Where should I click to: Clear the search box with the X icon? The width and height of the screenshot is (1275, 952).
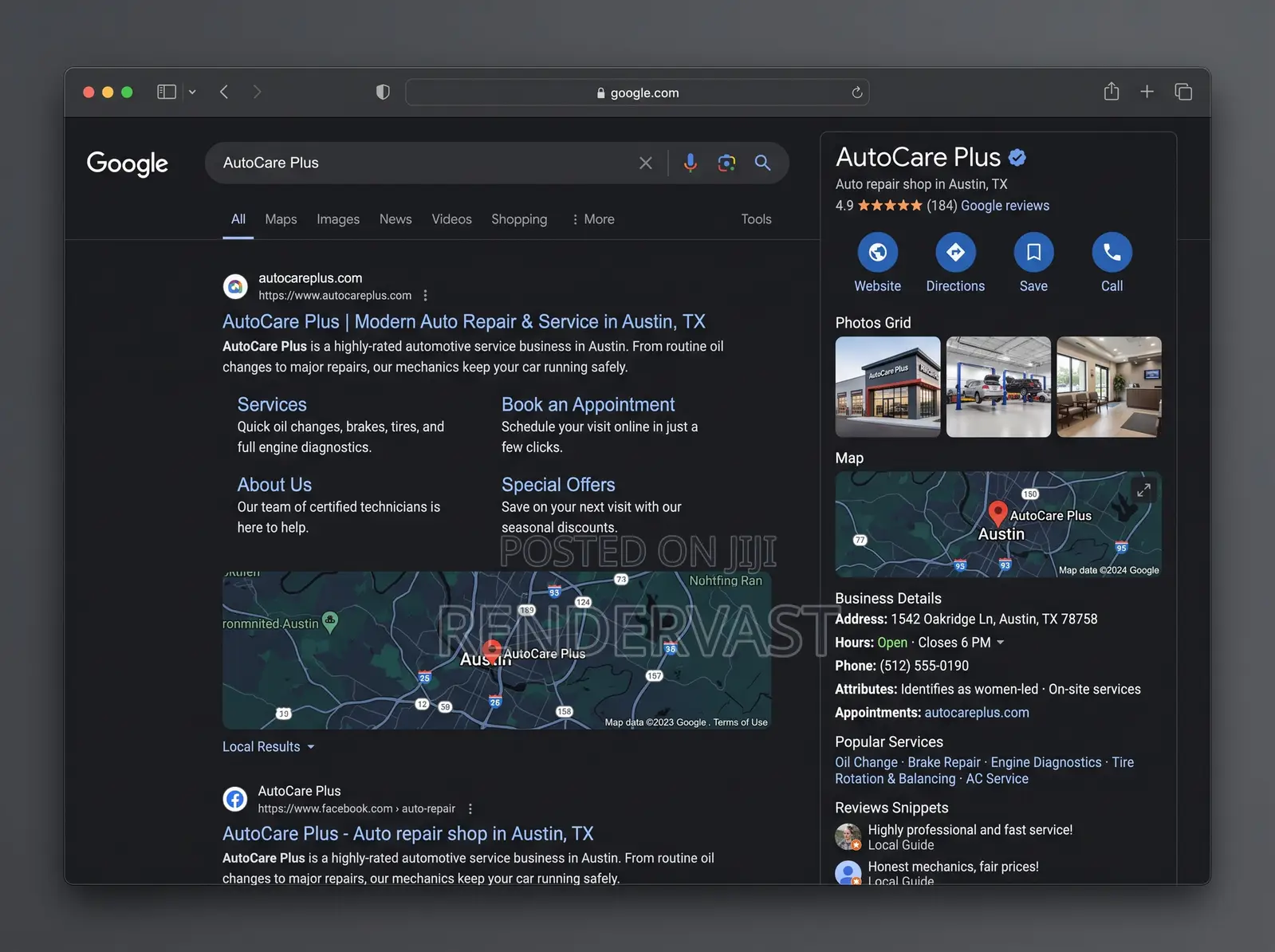click(646, 163)
